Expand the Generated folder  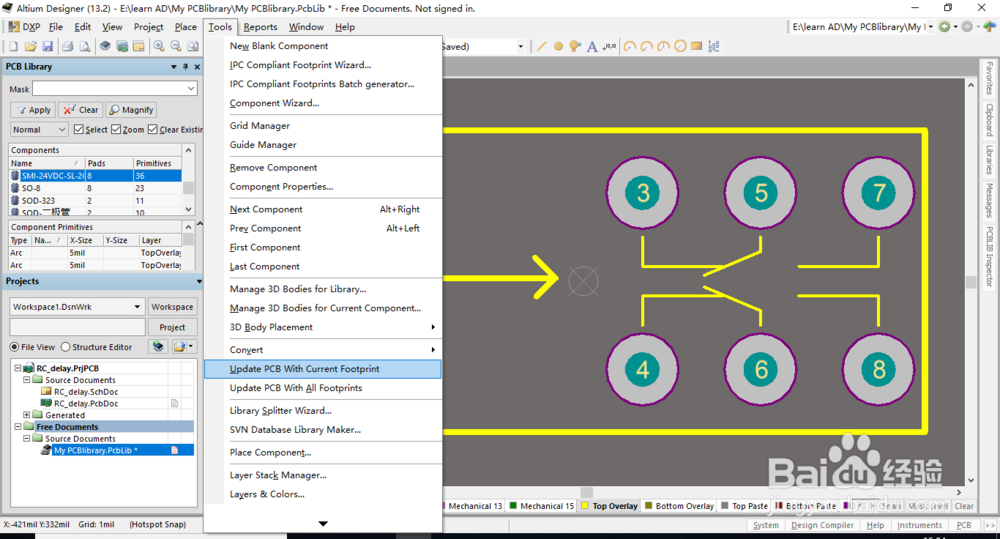27,415
